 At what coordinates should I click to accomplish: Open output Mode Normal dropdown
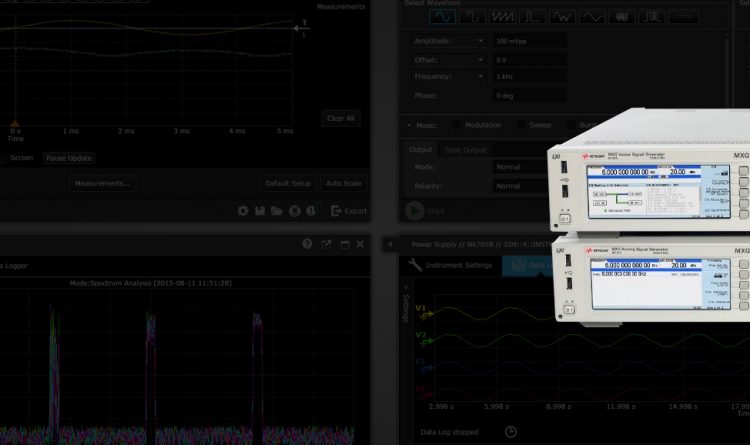(521, 167)
